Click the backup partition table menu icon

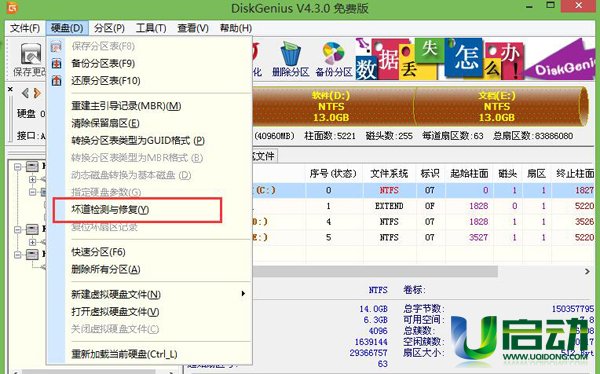point(56,64)
